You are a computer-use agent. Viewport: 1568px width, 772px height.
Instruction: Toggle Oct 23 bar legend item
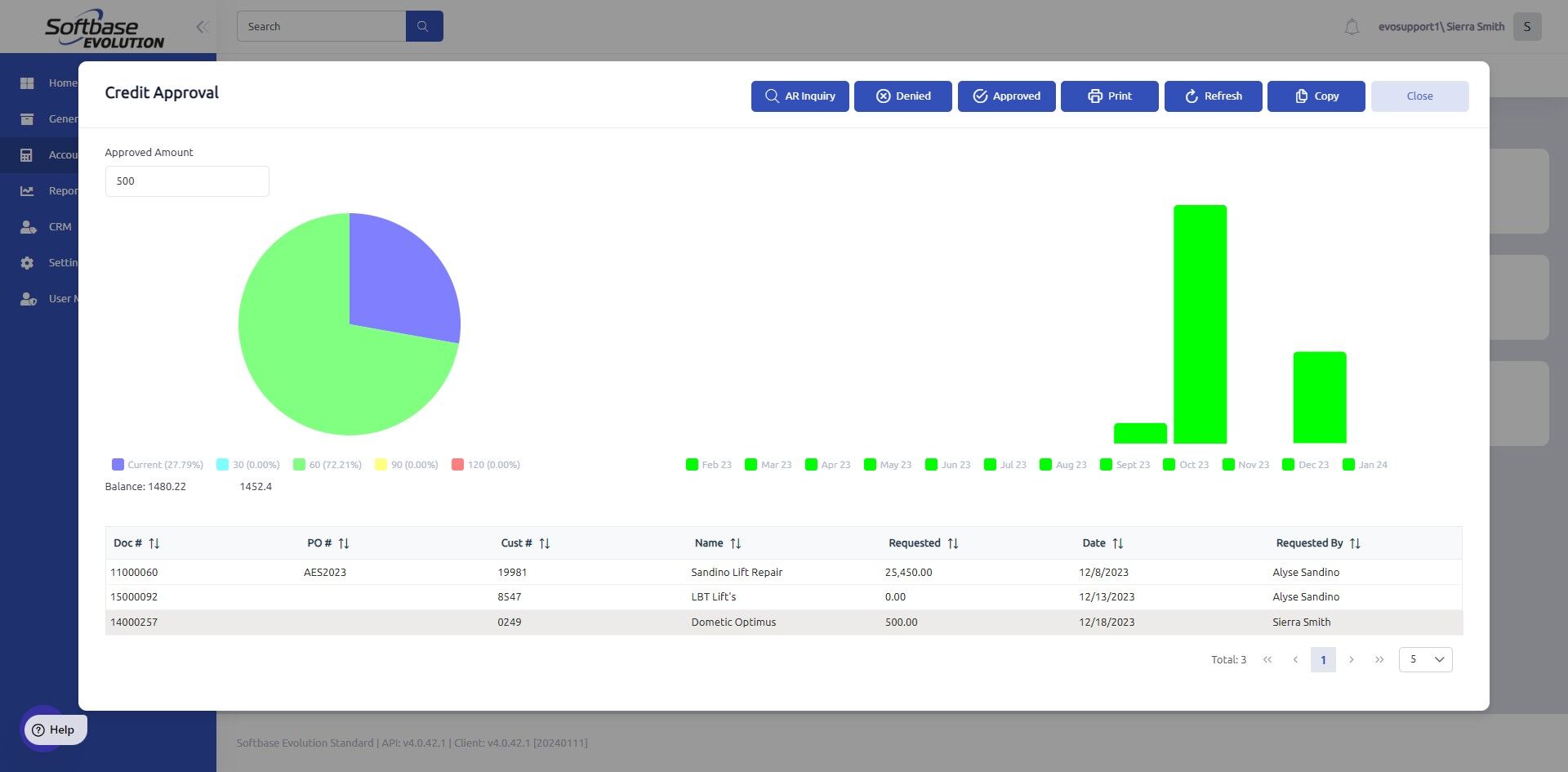pos(1186,465)
